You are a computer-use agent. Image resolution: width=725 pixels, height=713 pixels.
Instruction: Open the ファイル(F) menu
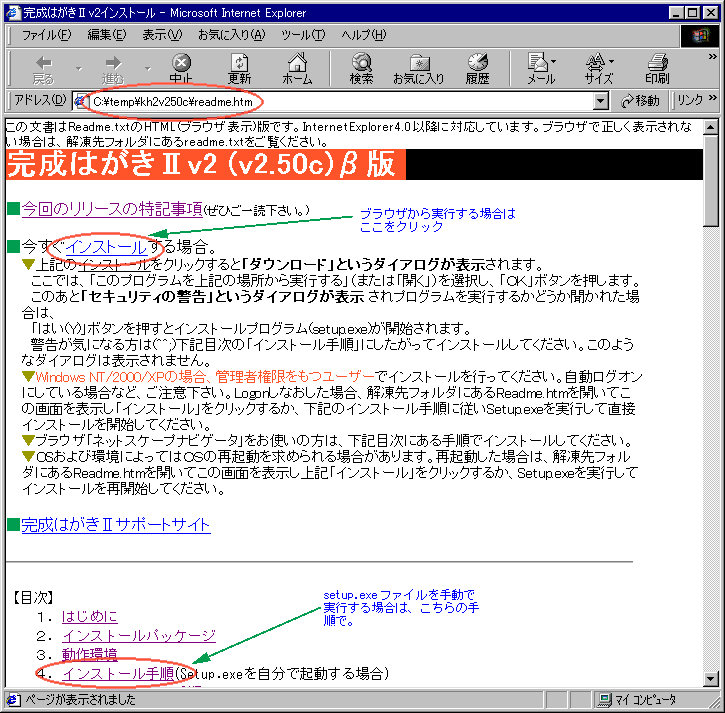tap(46, 35)
